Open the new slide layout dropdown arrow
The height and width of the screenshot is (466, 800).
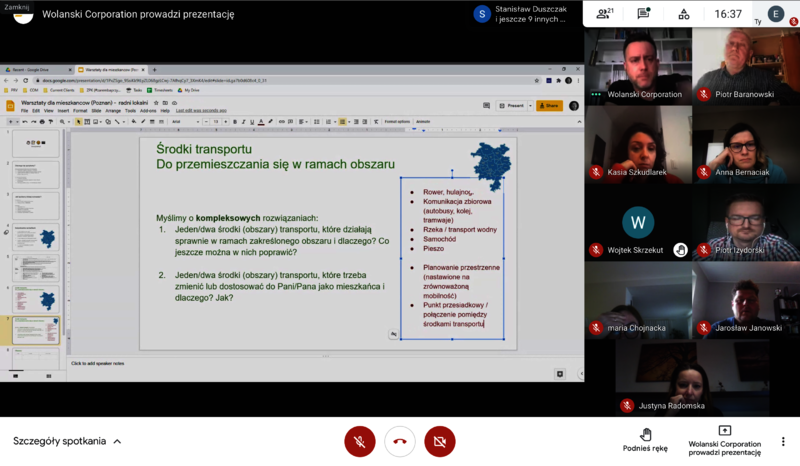[17, 121]
